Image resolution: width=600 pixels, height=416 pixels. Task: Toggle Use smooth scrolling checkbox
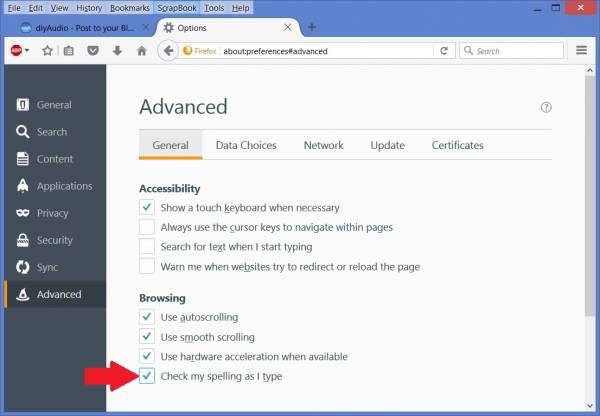(x=147, y=337)
